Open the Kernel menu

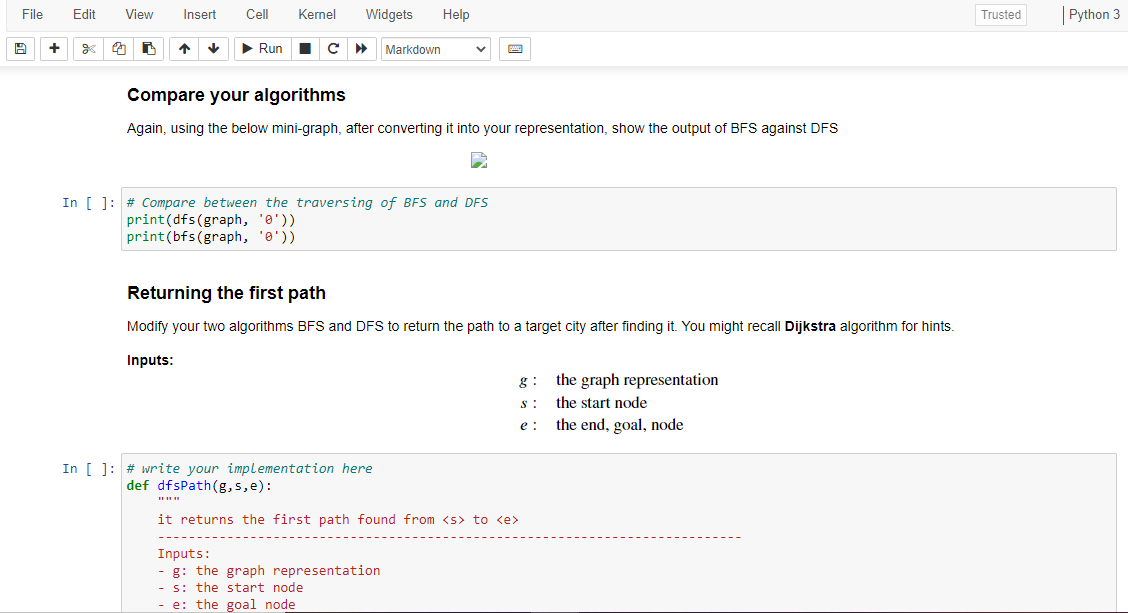pos(316,14)
